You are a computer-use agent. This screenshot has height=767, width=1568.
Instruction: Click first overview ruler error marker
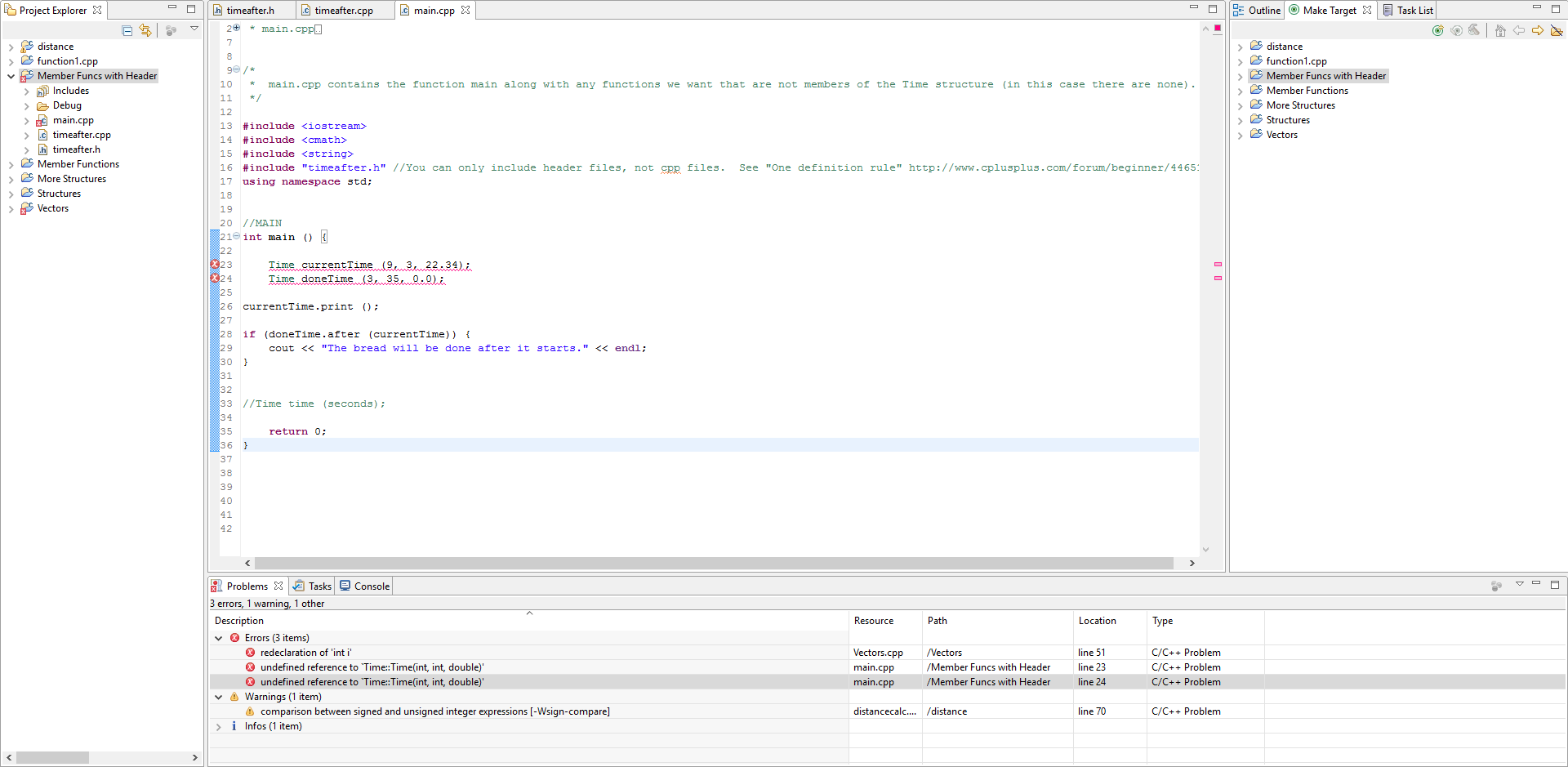[1218, 264]
